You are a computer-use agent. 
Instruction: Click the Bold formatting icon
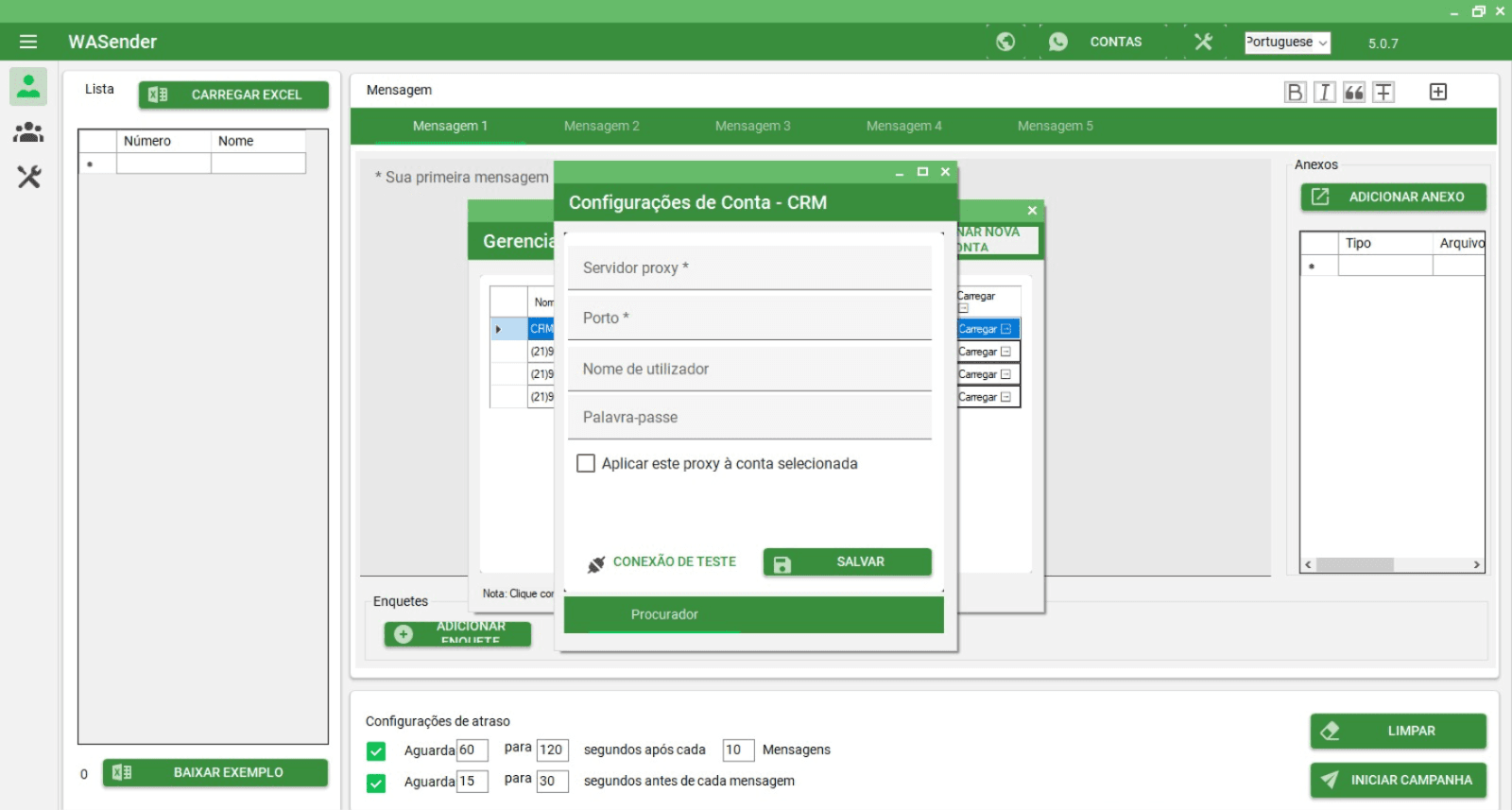click(1295, 92)
